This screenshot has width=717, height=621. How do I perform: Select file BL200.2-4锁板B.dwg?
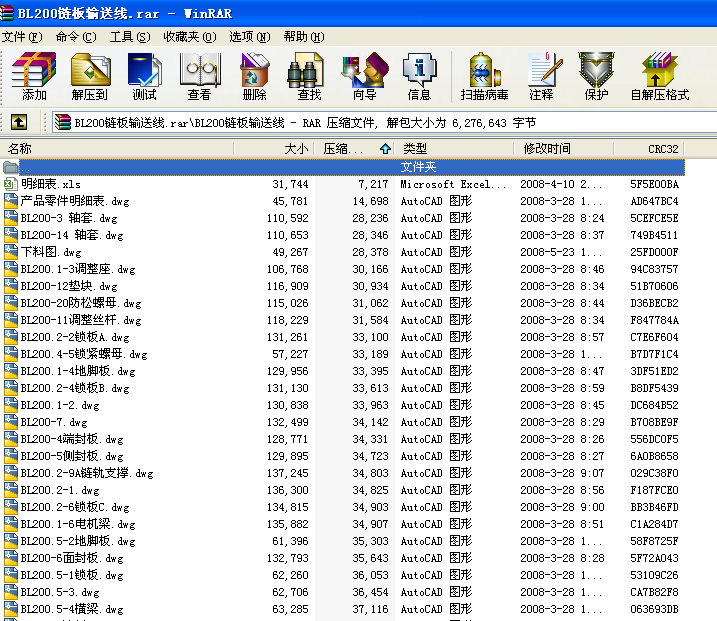[x=75, y=388]
